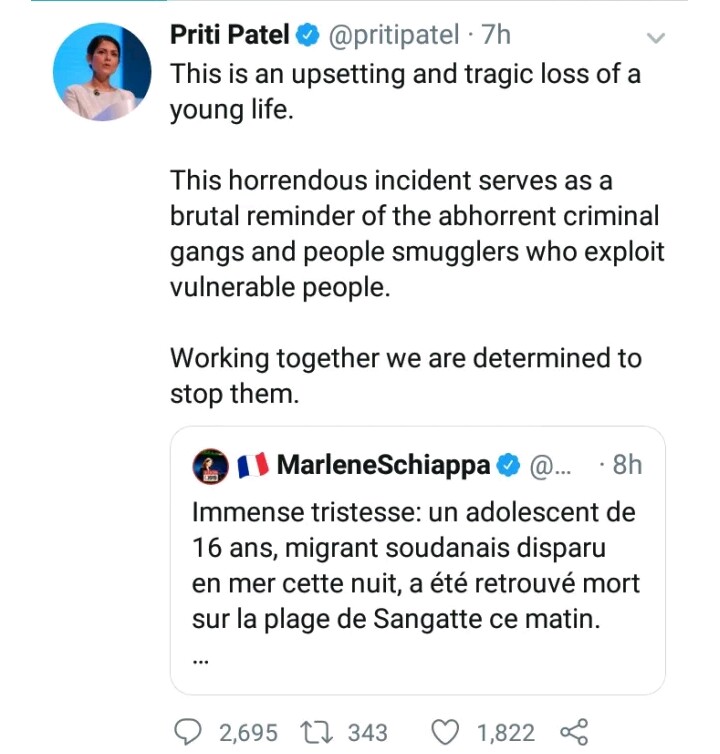The width and height of the screenshot is (720, 754).
Task: Click the 8h timestamp on the quoted tweet
Action: [626, 465]
